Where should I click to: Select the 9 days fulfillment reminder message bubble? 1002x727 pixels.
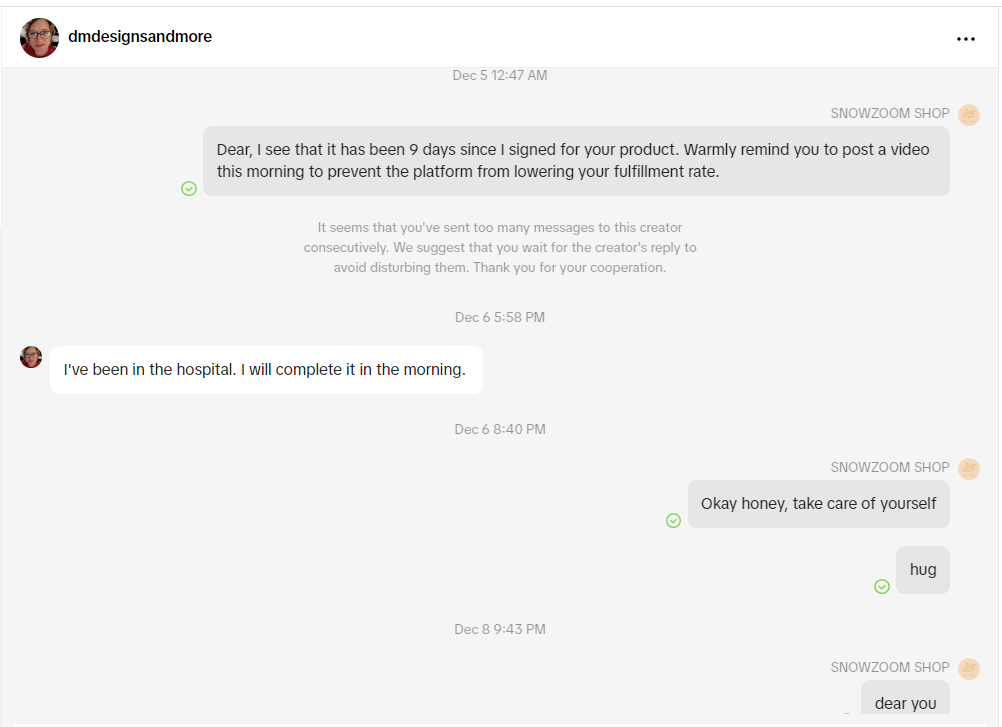(x=576, y=161)
